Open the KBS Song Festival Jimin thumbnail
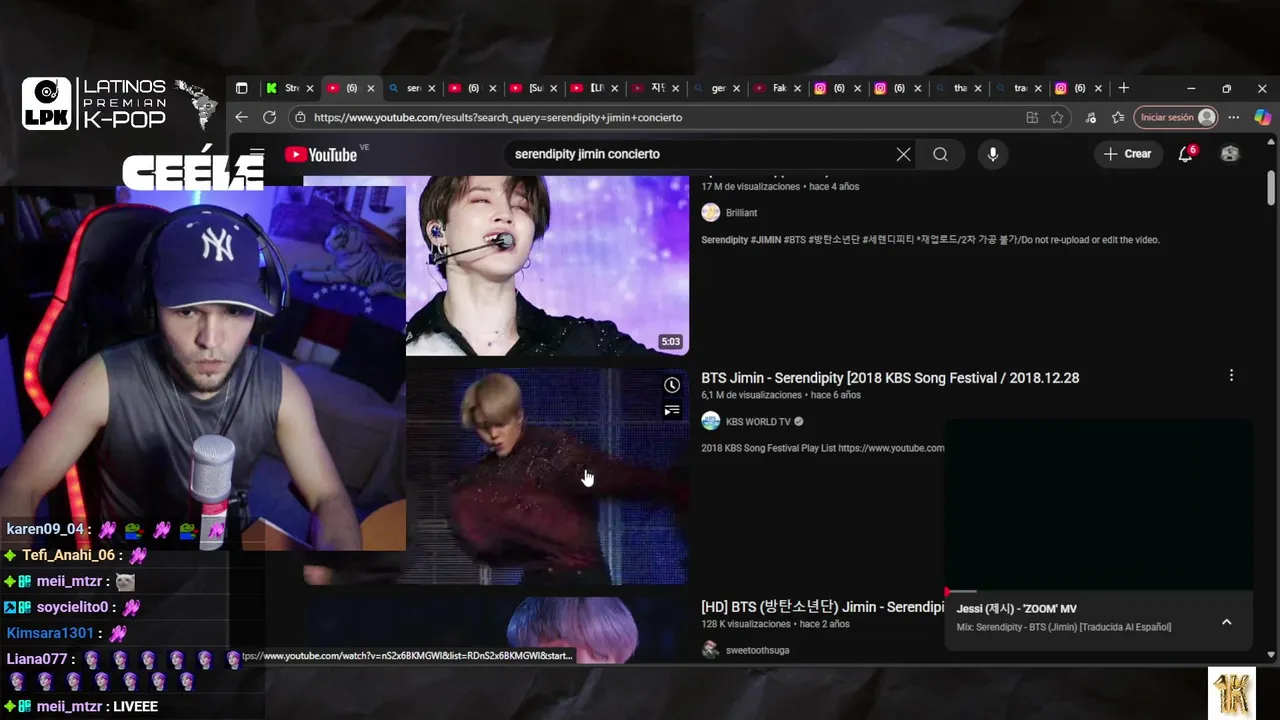This screenshot has height=720, width=1280. 547,476
